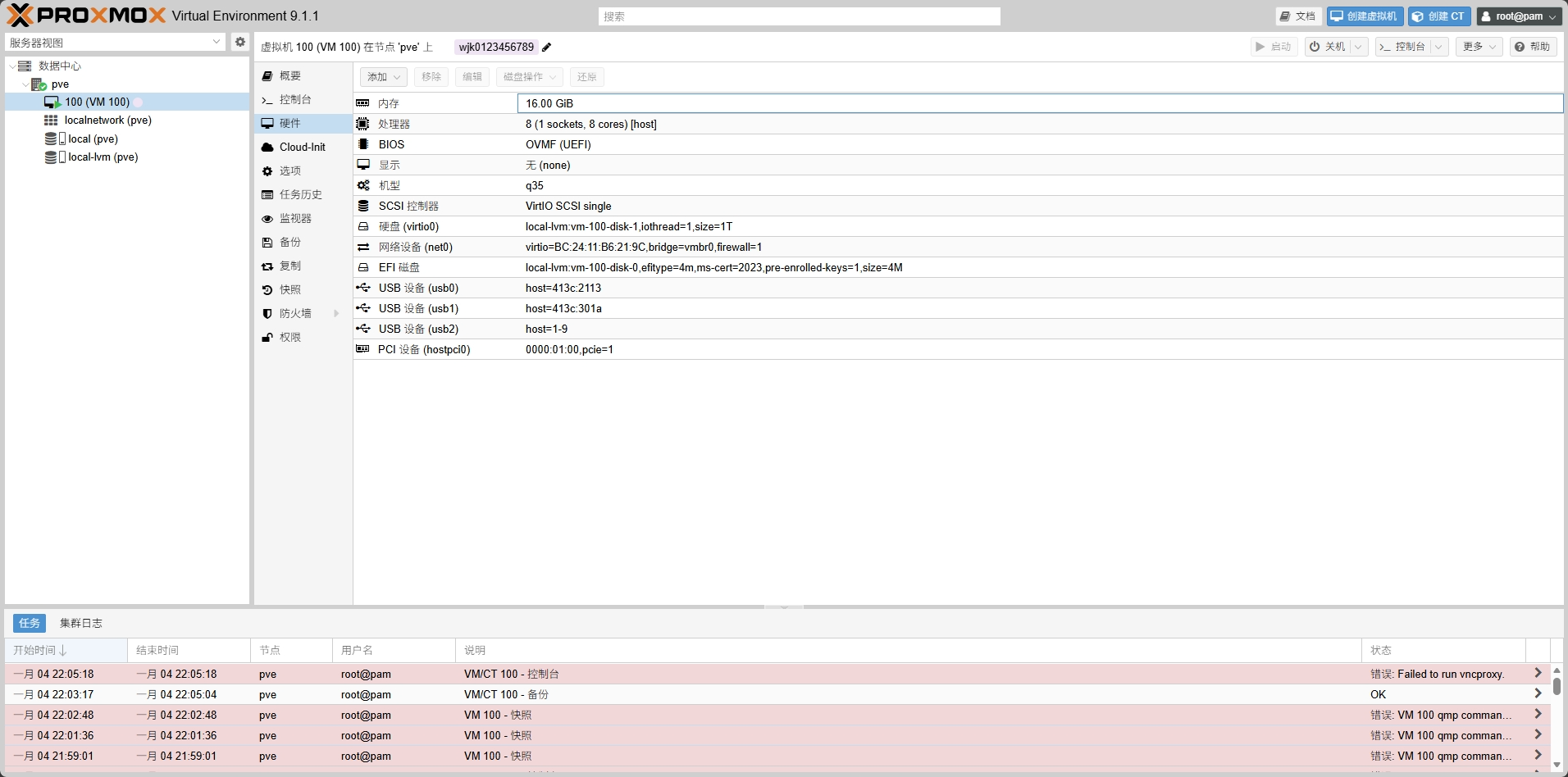Click the pencil icon to edit VM tags

tap(547, 48)
